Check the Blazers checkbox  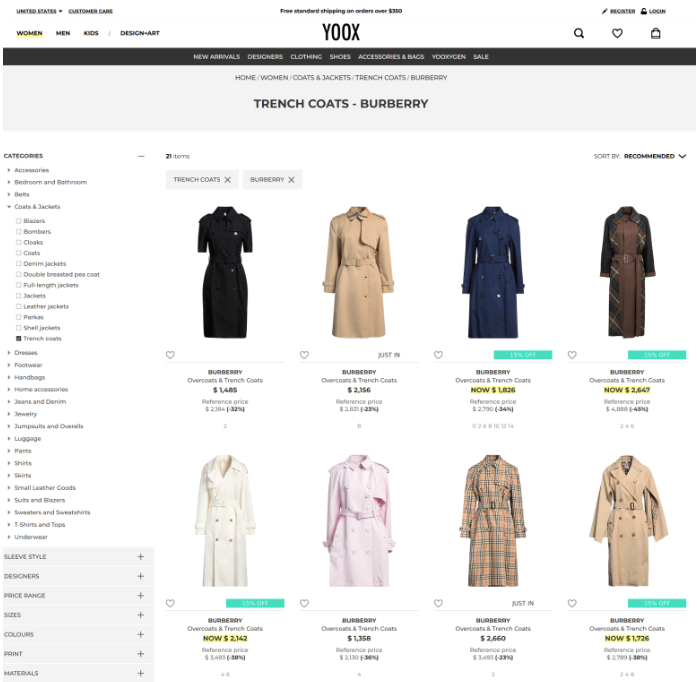point(19,221)
